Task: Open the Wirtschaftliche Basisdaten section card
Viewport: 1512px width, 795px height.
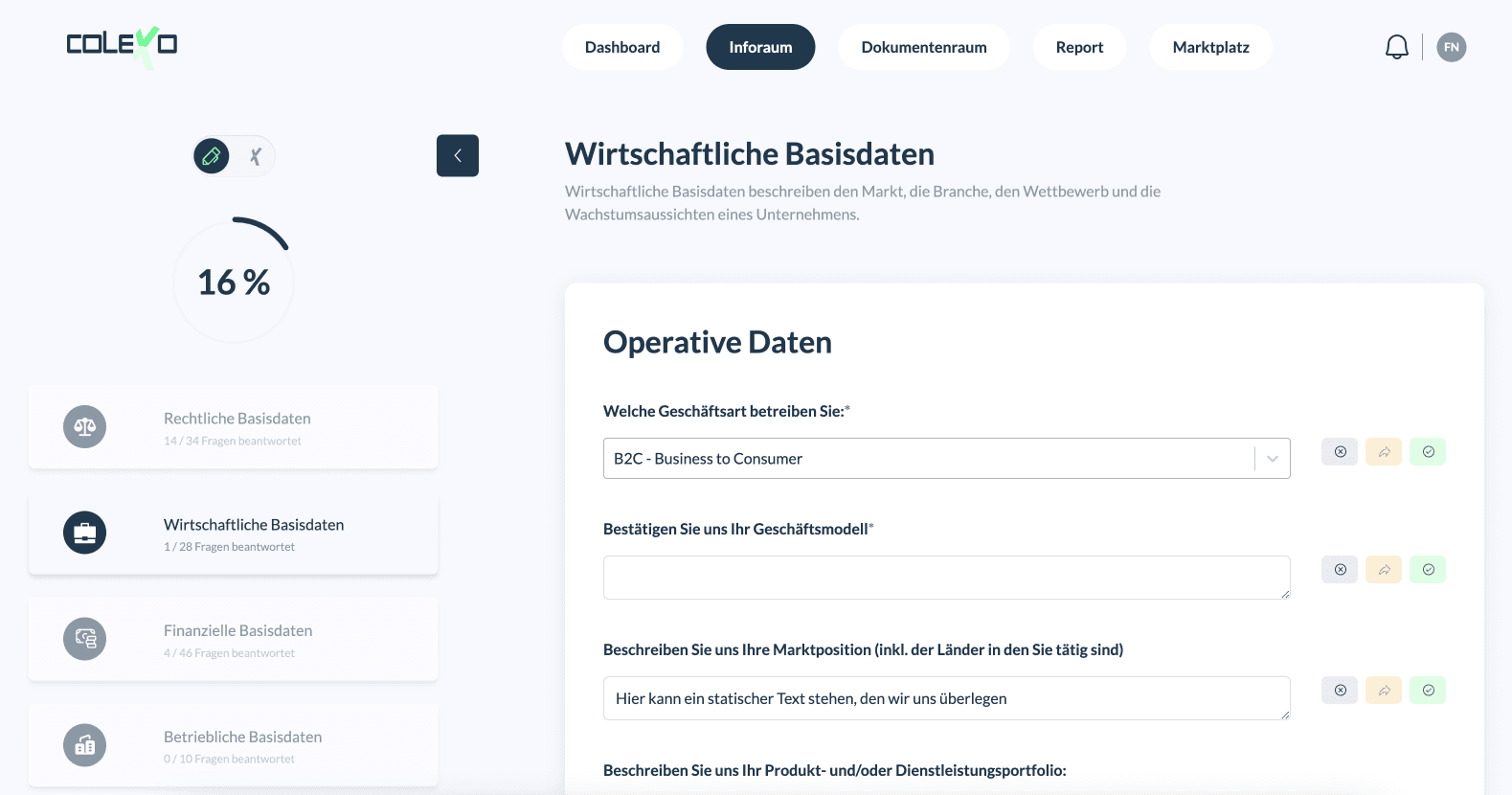Action: click(x=234, y=534)
